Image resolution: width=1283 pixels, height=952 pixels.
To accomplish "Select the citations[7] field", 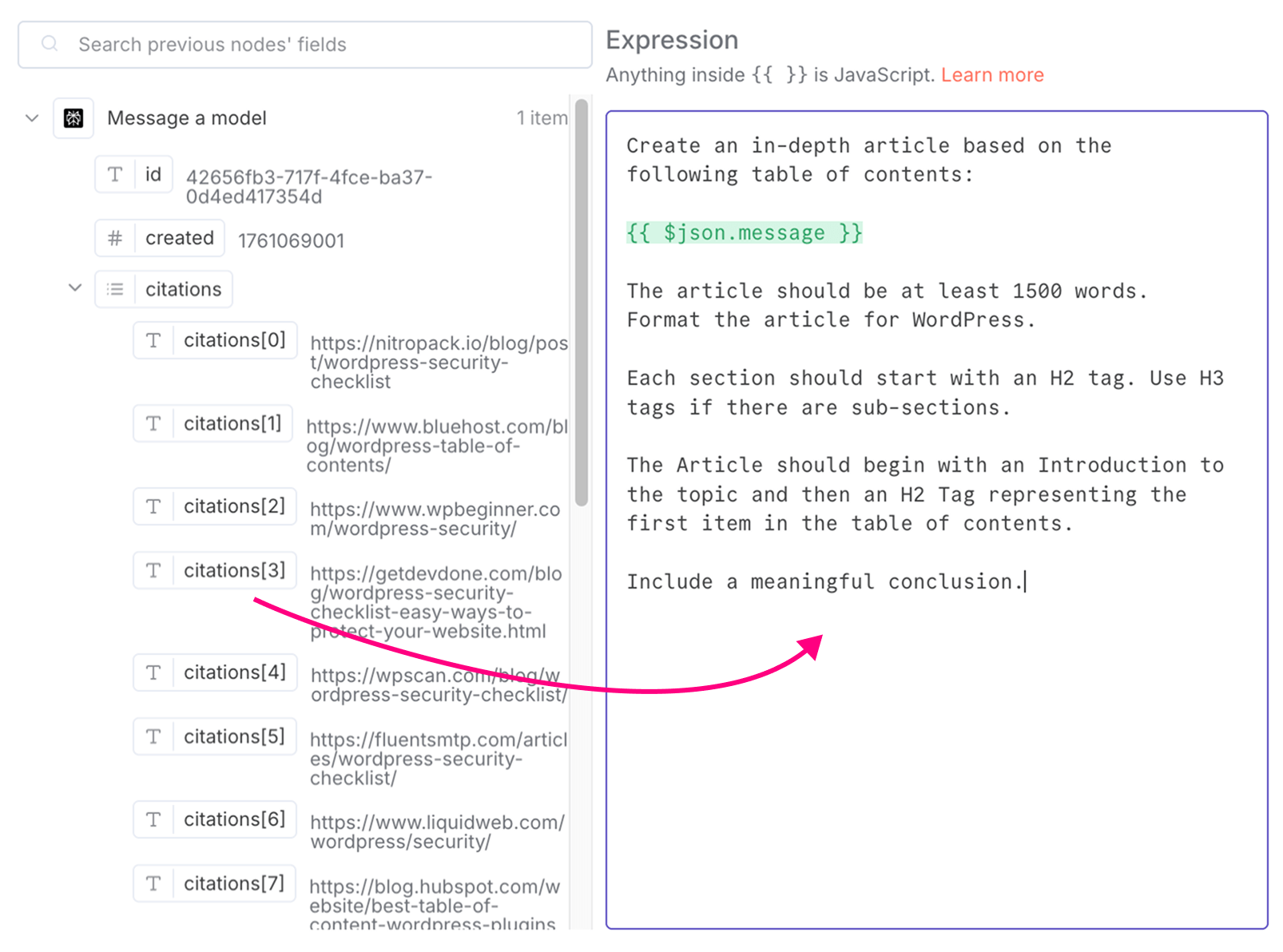I will [234, 883].
